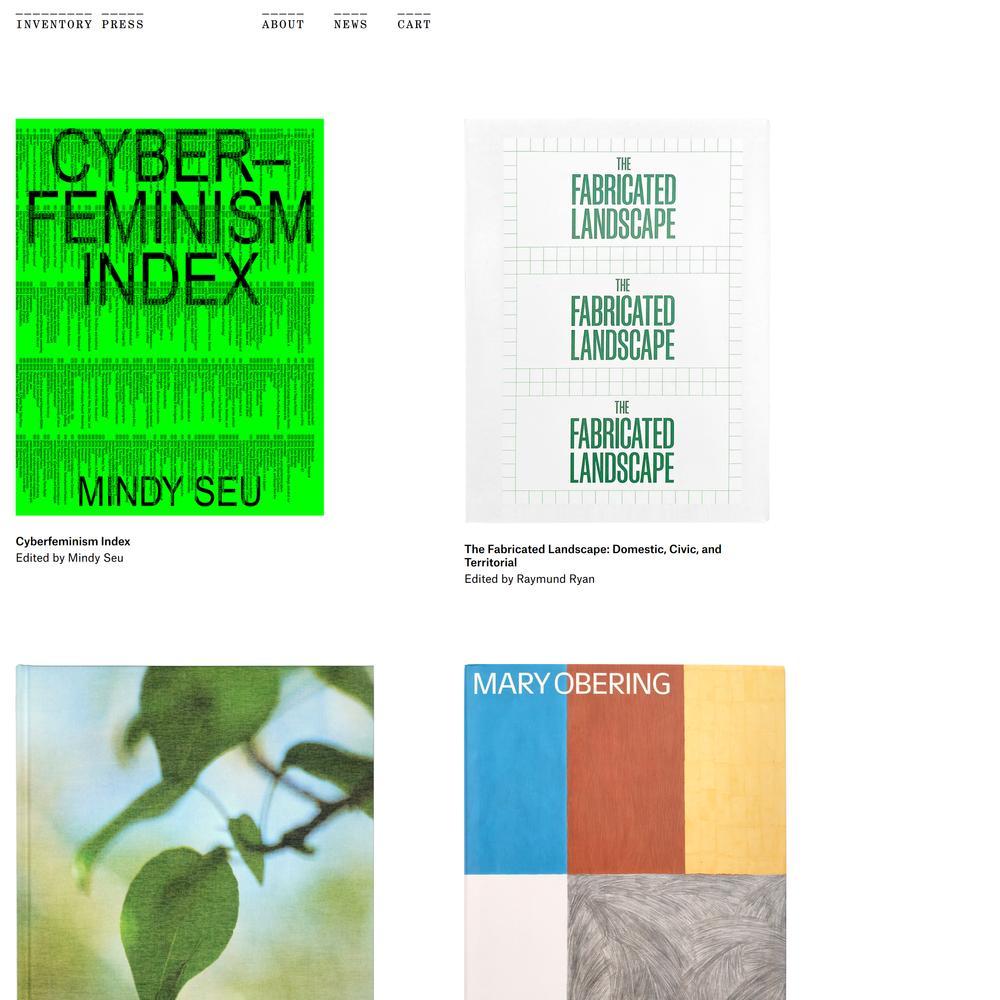Screen dimensions: 1000x1000
Task: Go to the Inventory Press homepage logo
Action: tap(80, 24)
